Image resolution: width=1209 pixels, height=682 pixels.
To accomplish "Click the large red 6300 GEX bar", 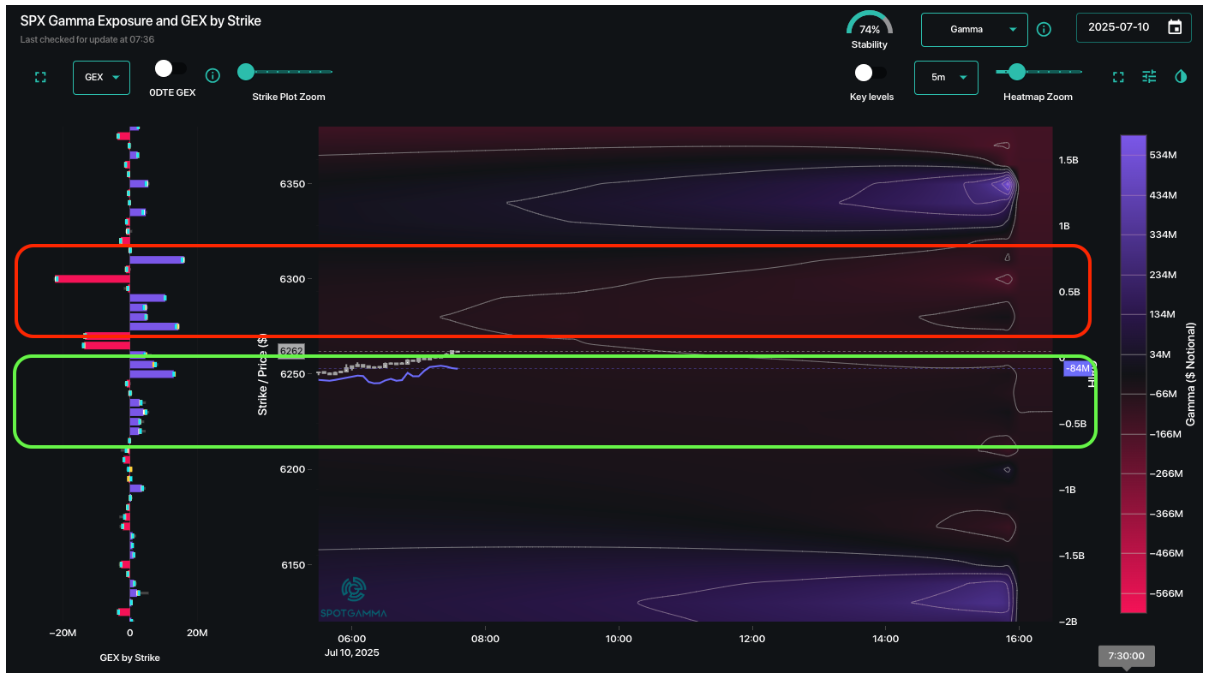I will [92, 279].
